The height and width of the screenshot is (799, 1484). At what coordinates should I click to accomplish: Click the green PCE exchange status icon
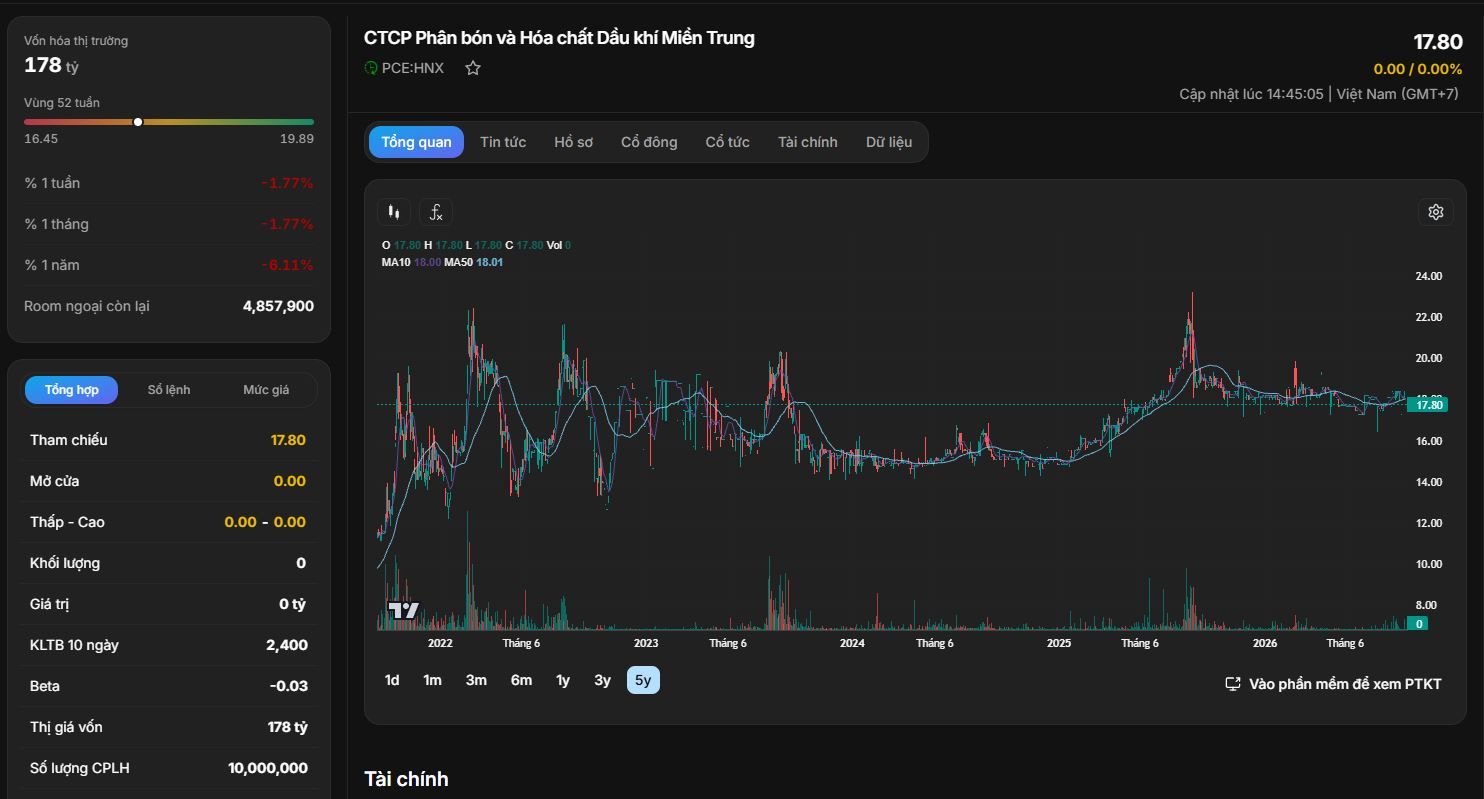[x=371, y=68]
